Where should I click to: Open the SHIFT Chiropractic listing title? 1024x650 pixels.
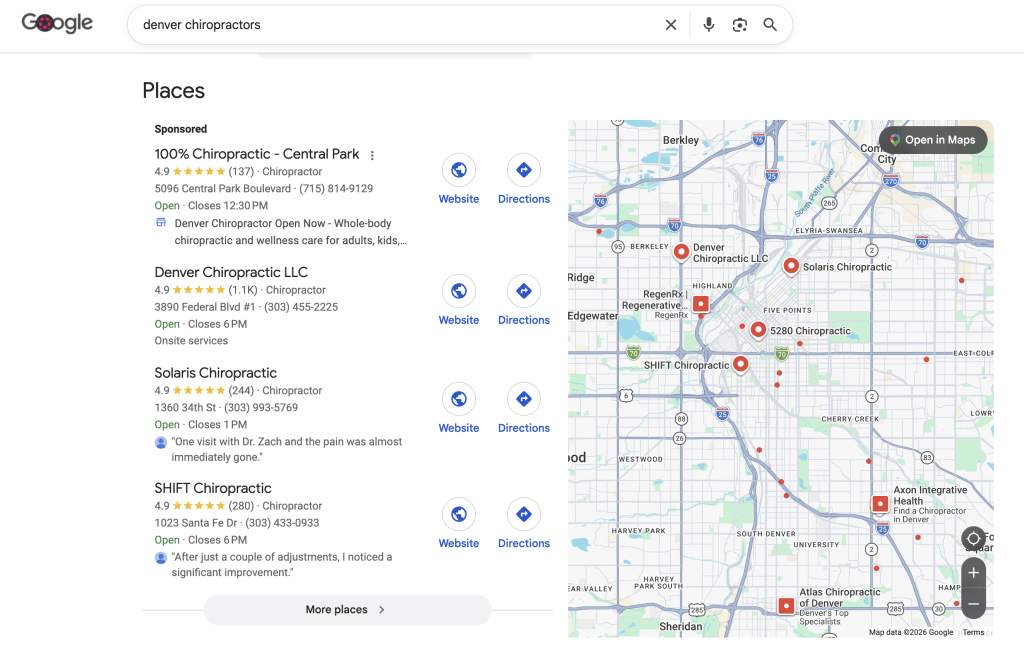click(x=213, y=489)
